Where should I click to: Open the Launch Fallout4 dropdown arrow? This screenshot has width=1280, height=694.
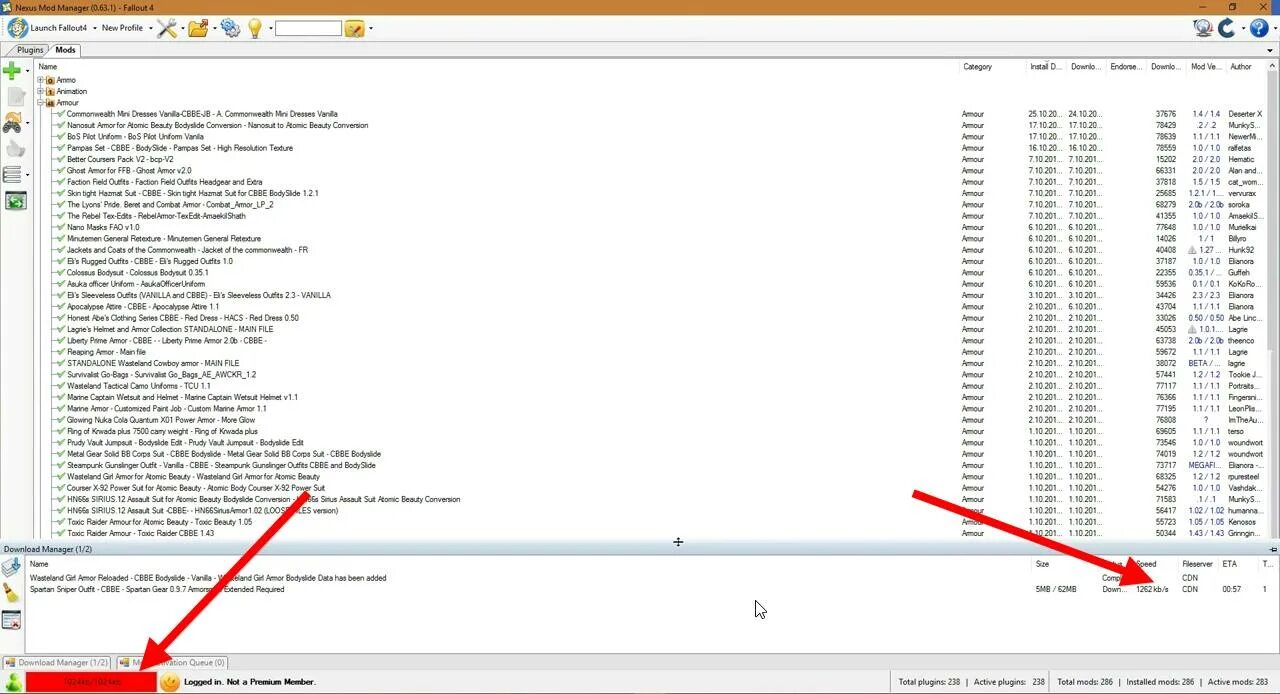94,28
